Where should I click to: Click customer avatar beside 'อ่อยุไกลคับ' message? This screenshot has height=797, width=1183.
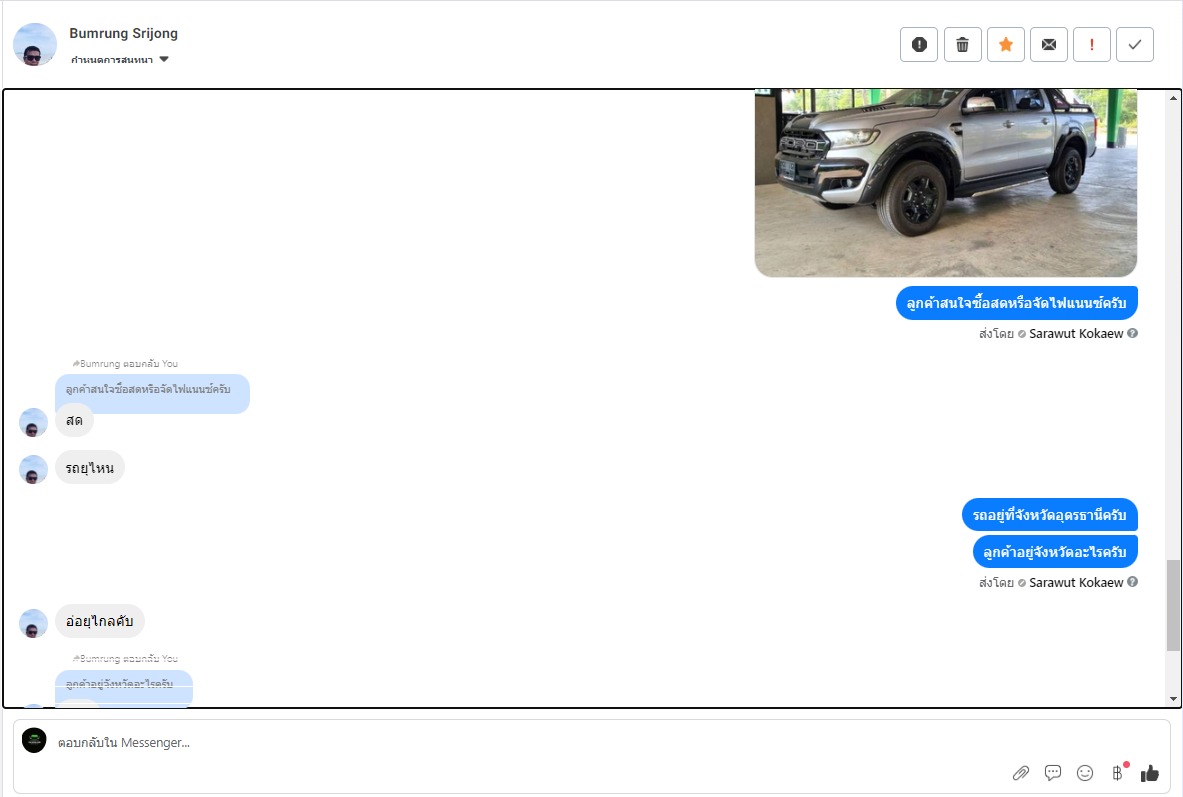tap(33, 623)
